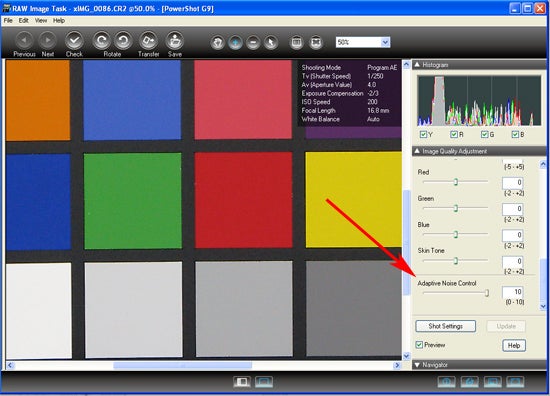Click the Previous image icon

(24, 41)
